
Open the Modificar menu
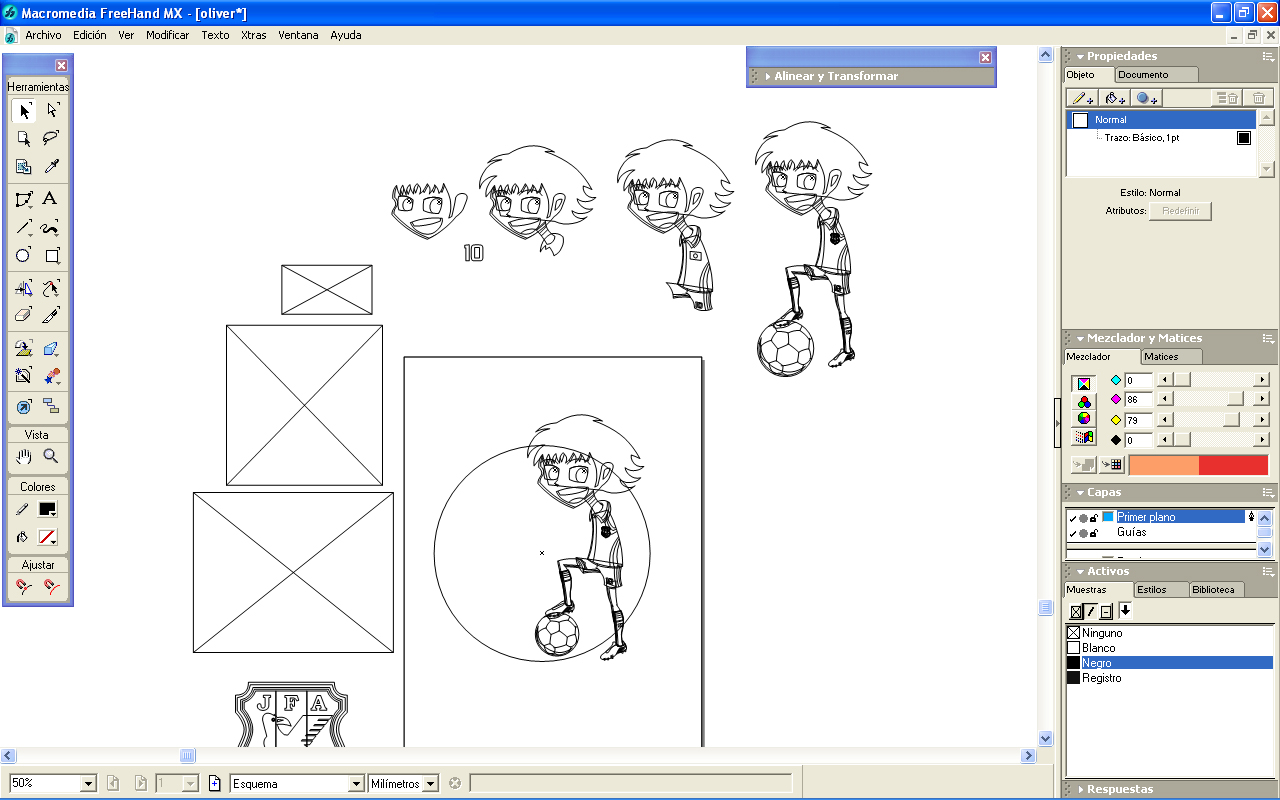(167, 35)
